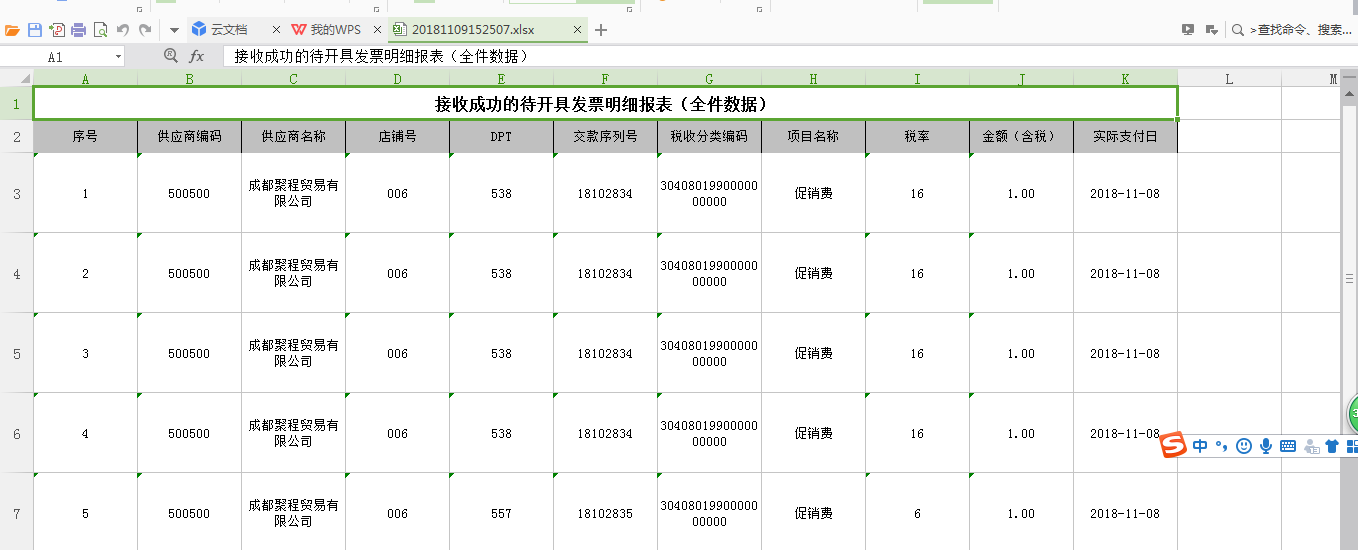Click the voice input microphone icon
The image size is (1358, 550).
point(1266,446)
